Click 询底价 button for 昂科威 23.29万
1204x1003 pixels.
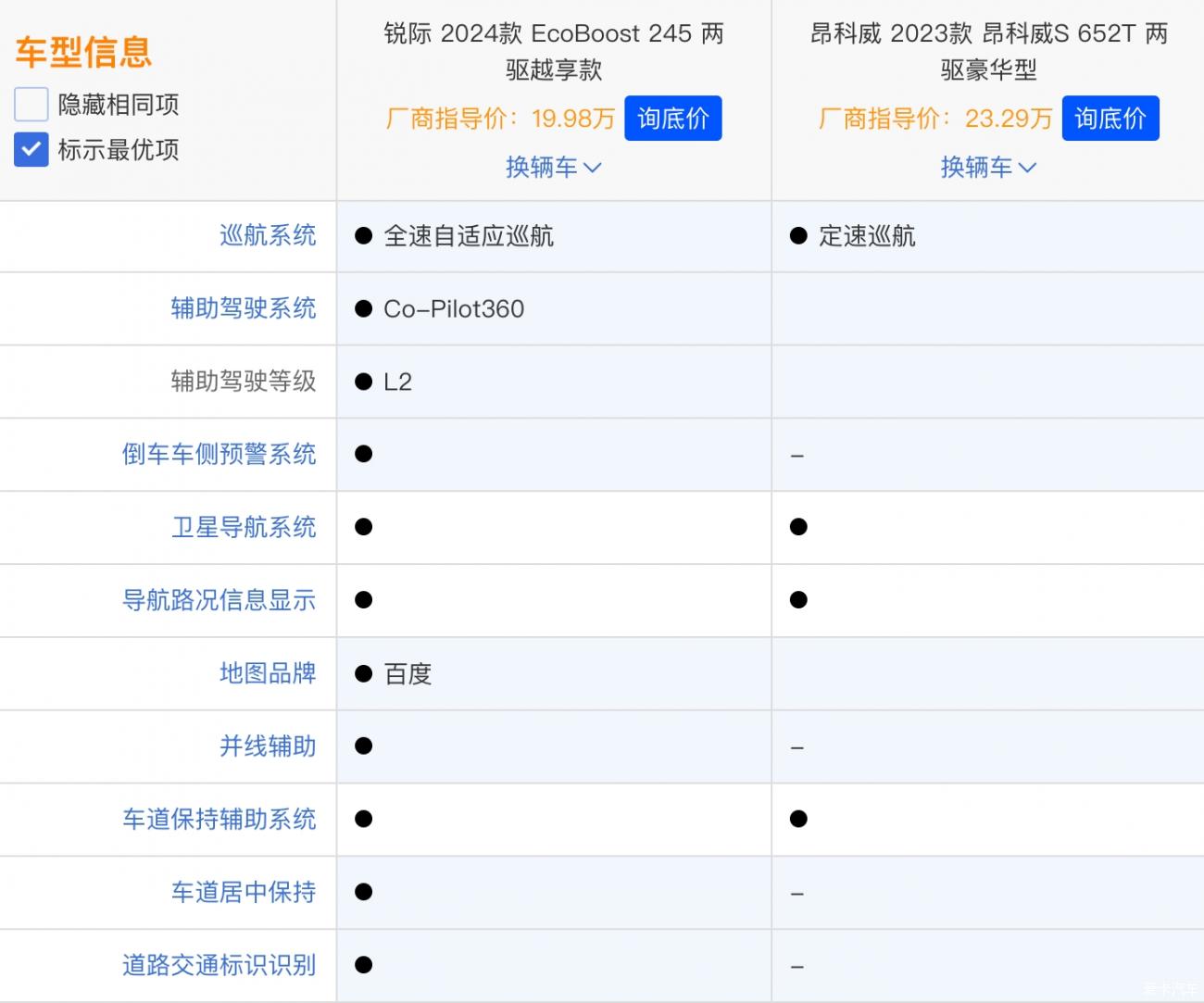click(1110, 119)
